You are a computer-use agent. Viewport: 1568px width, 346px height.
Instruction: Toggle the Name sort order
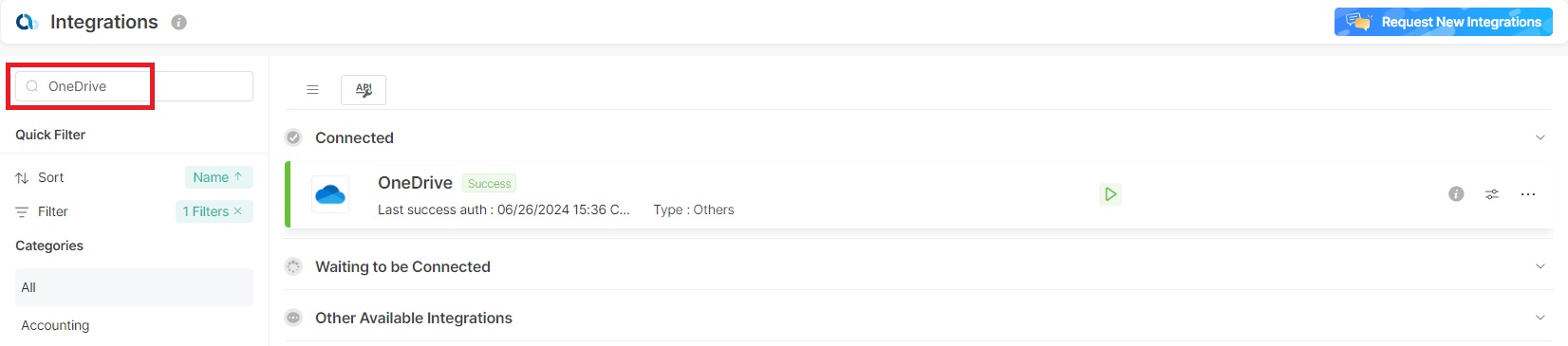pos(218,177)
